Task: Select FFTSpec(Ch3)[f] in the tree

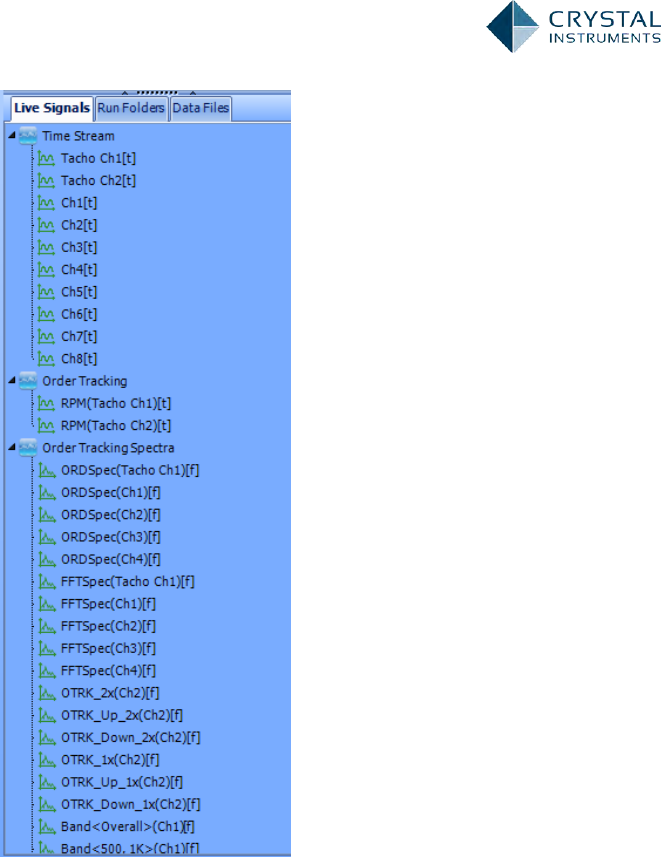Action: pyautogui.click(x=108, y=649)
